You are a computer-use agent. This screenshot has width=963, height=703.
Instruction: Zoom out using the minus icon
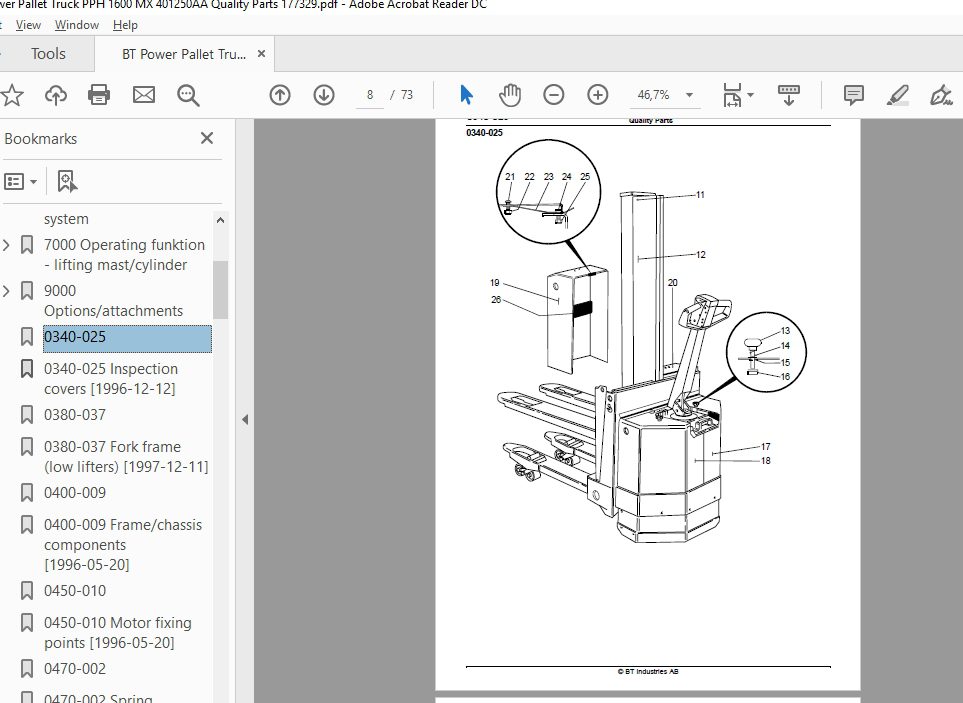point(553,95)
